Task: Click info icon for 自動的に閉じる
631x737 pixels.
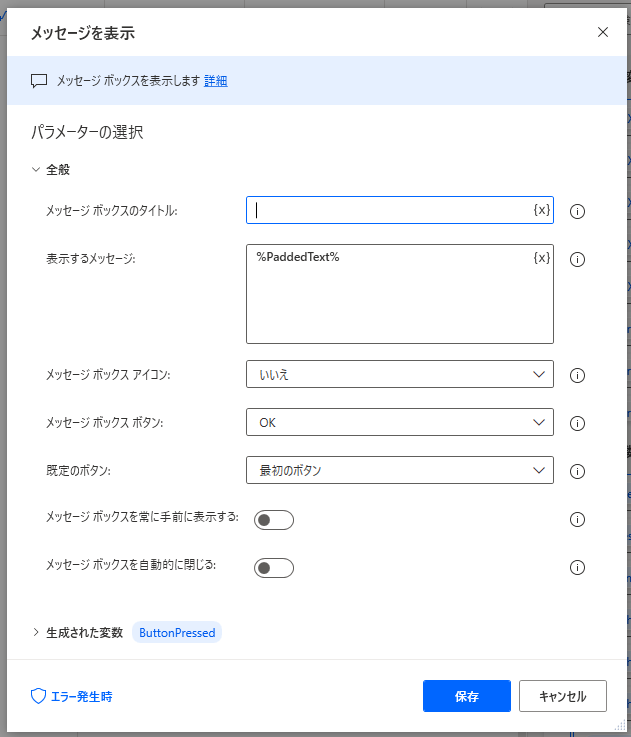Action: point(577,567)
